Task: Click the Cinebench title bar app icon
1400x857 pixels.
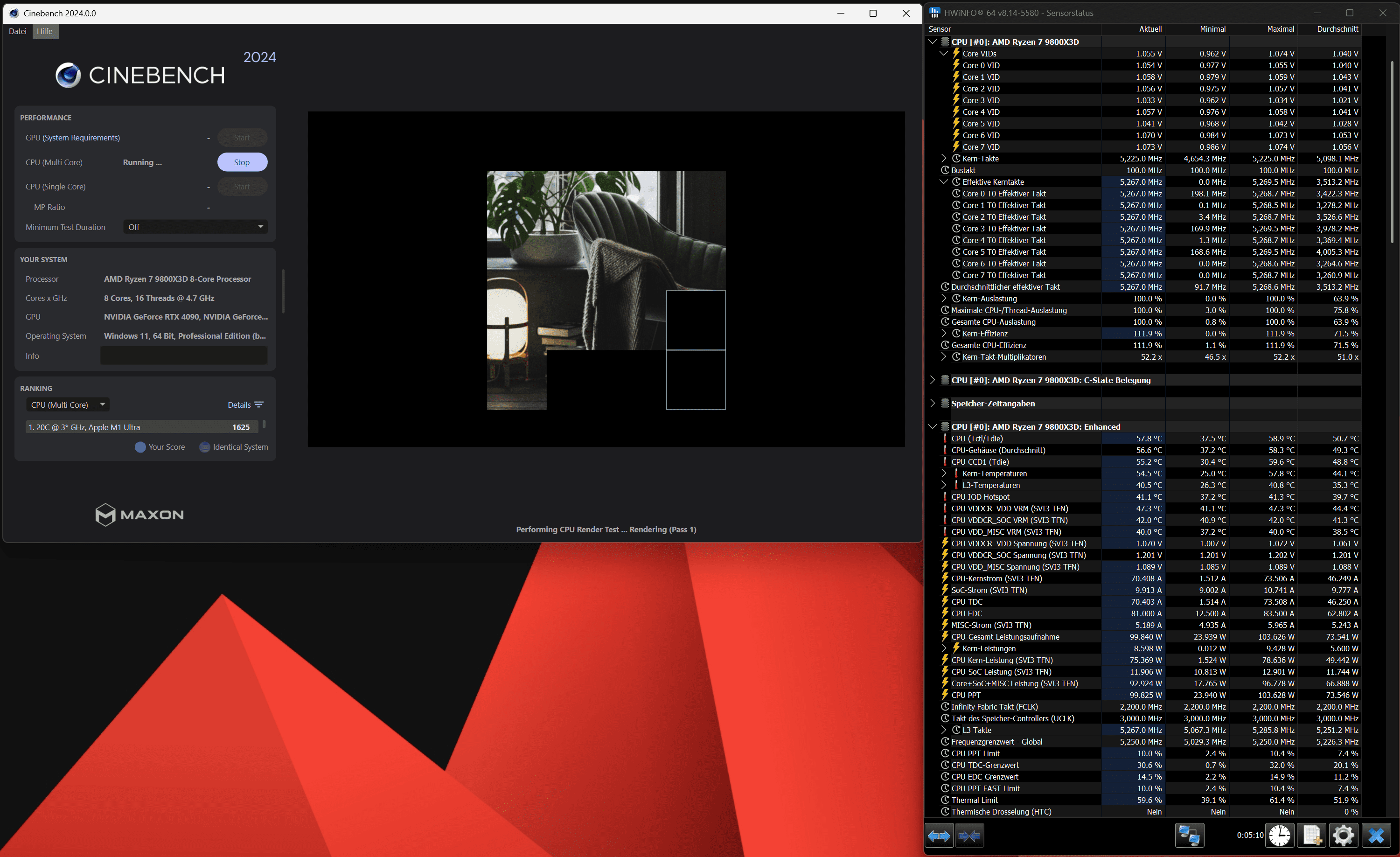Action: click(14, 13)
